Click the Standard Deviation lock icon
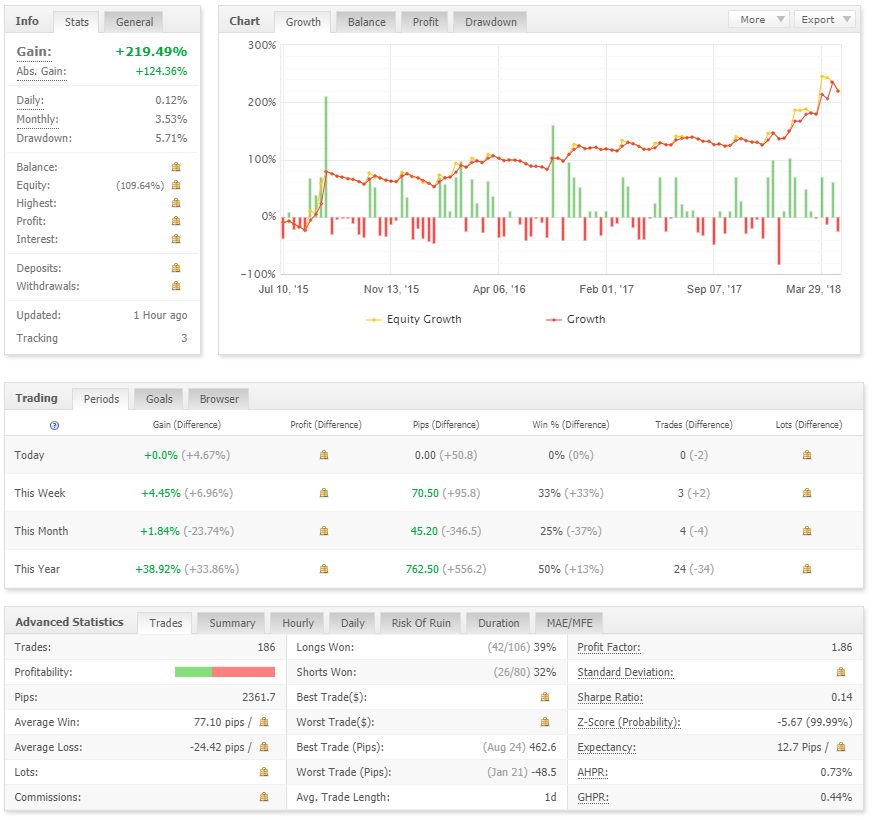Image resolution: width=874 pixels, height=820 pixels. 841,672
